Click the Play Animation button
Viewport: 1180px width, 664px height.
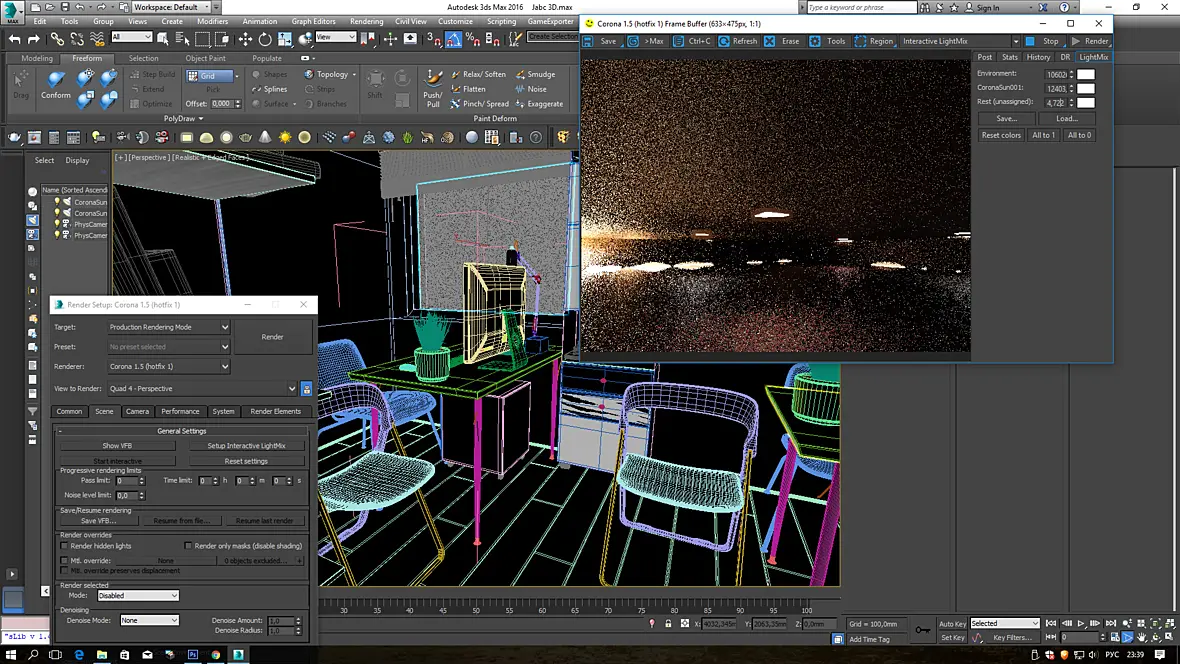pyautogui.click(x=1081, y=623)
